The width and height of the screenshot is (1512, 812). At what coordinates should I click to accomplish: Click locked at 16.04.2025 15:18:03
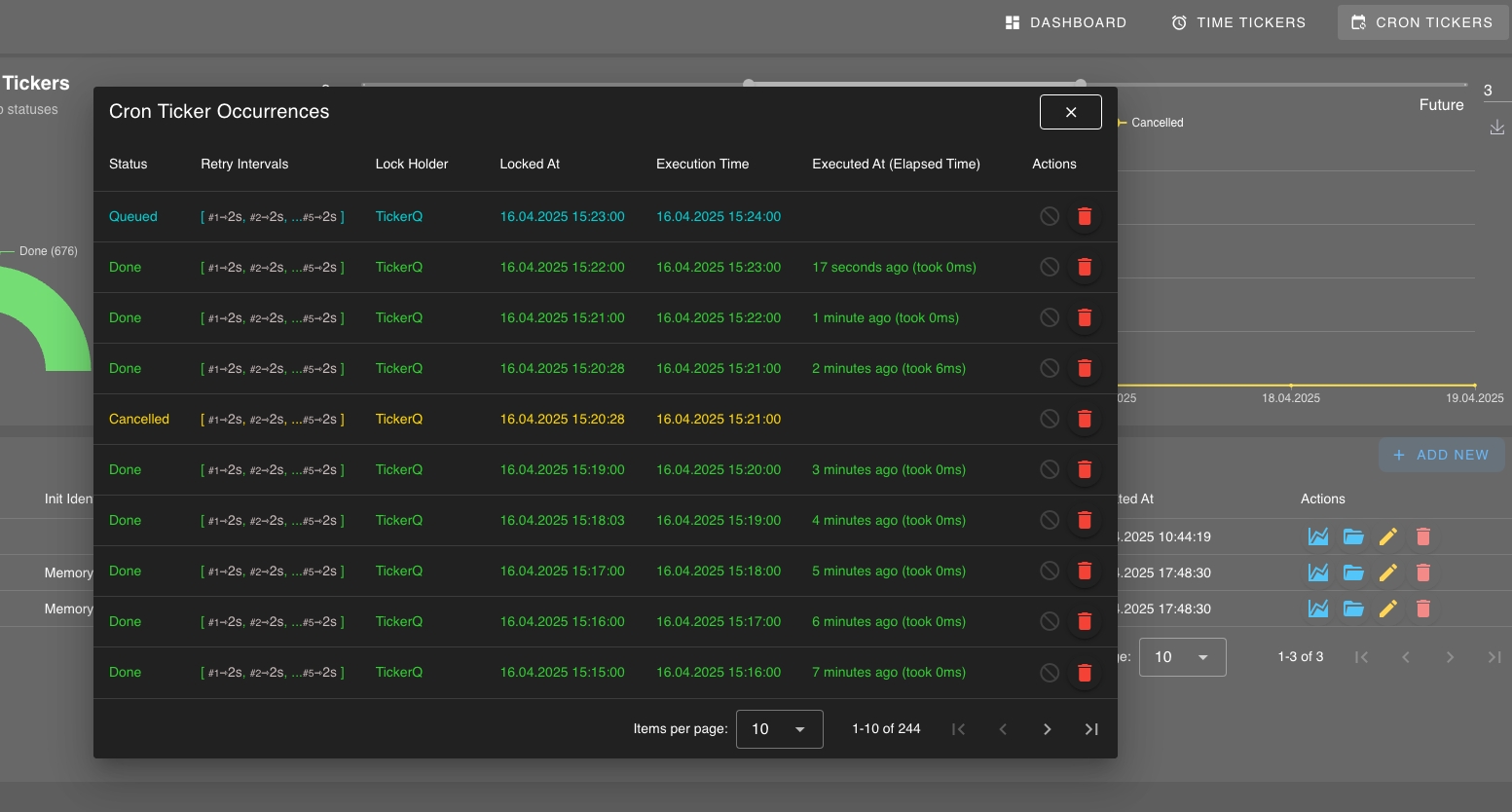click(x=563, y=520)
